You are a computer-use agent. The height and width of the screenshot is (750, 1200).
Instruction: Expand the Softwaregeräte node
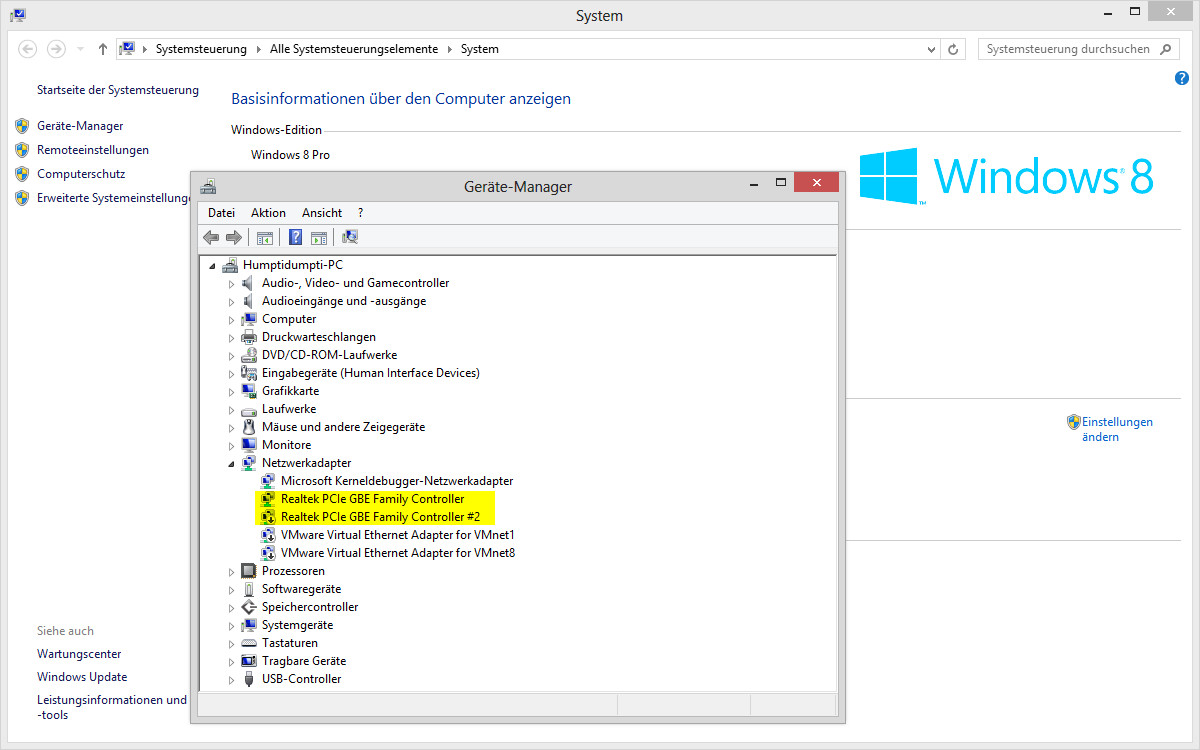coord(231,589)
